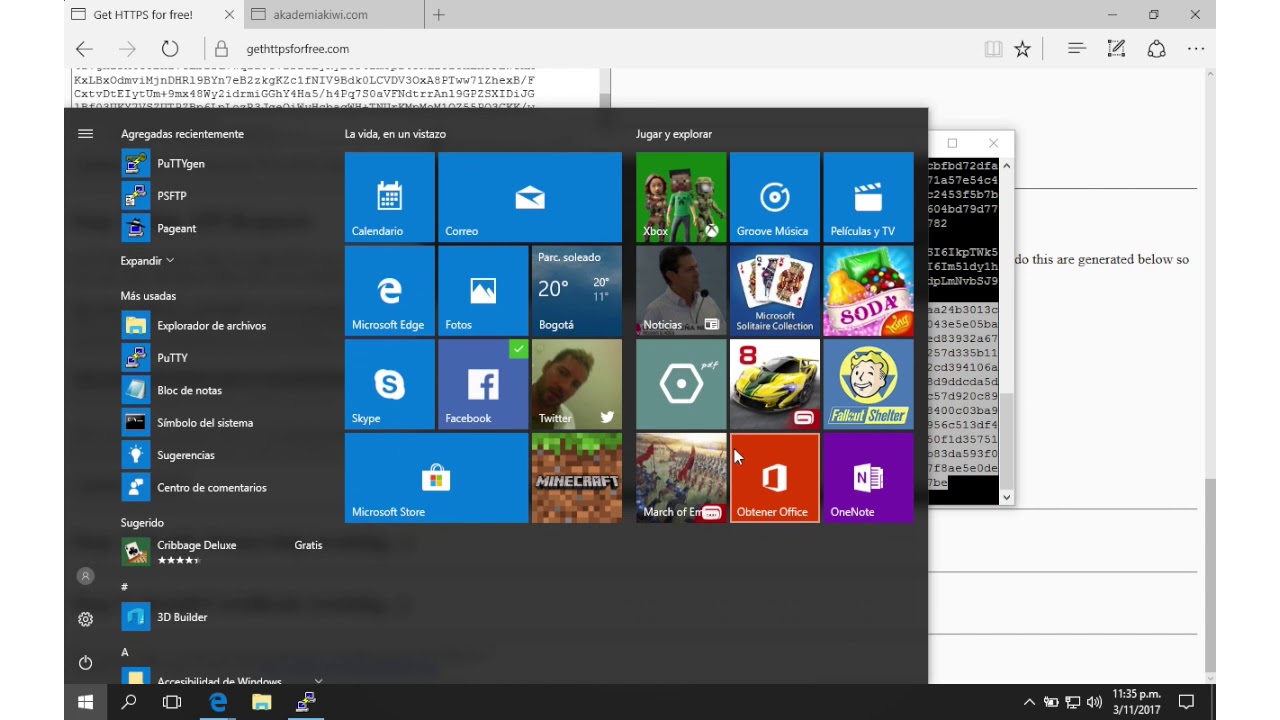Screen dimensions: 1280x720
Task: Open Settings gear in Start menu
Action: click(x=85, y=619)
